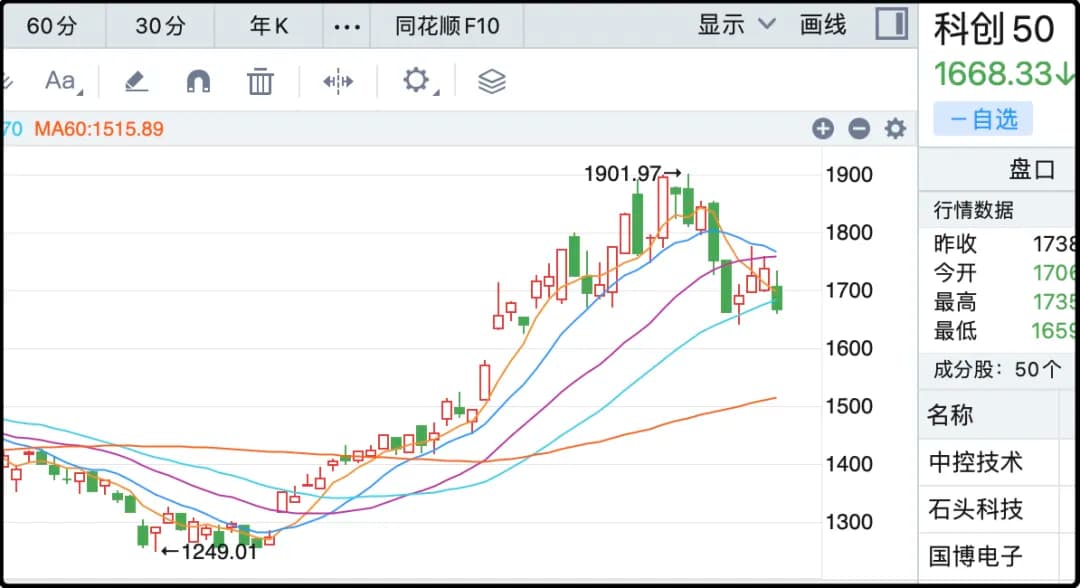Click the 行情数据 section header
This screenshot has height=588, width=1080.
pos(973,210)
